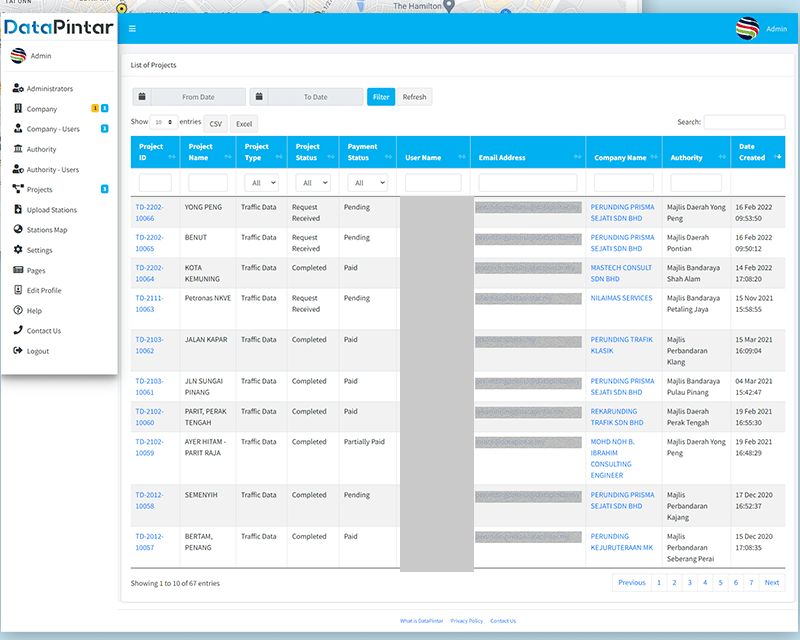Click the From Date input field
This screenshot has width=800, height=640.
(198, 96)
